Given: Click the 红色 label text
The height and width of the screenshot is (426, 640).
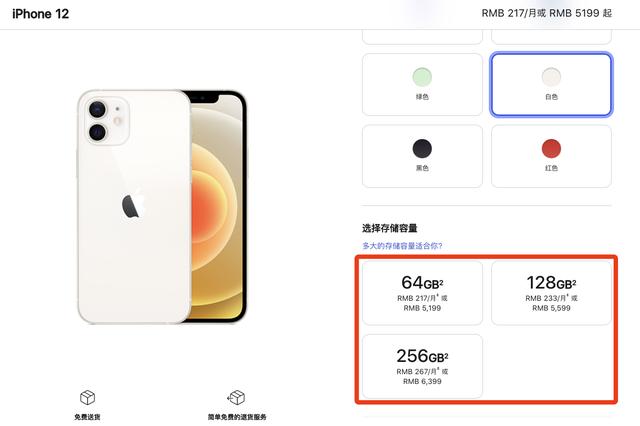Looking at the screenshot, I should point(551,168).
